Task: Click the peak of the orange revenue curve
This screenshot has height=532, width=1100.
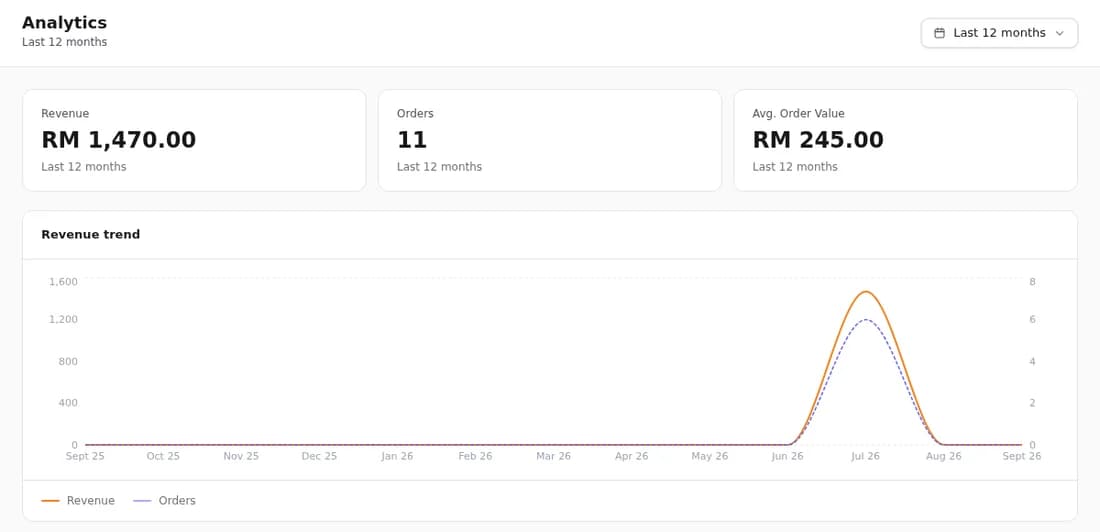Action: pyautogui.click(x=866, y=291)
